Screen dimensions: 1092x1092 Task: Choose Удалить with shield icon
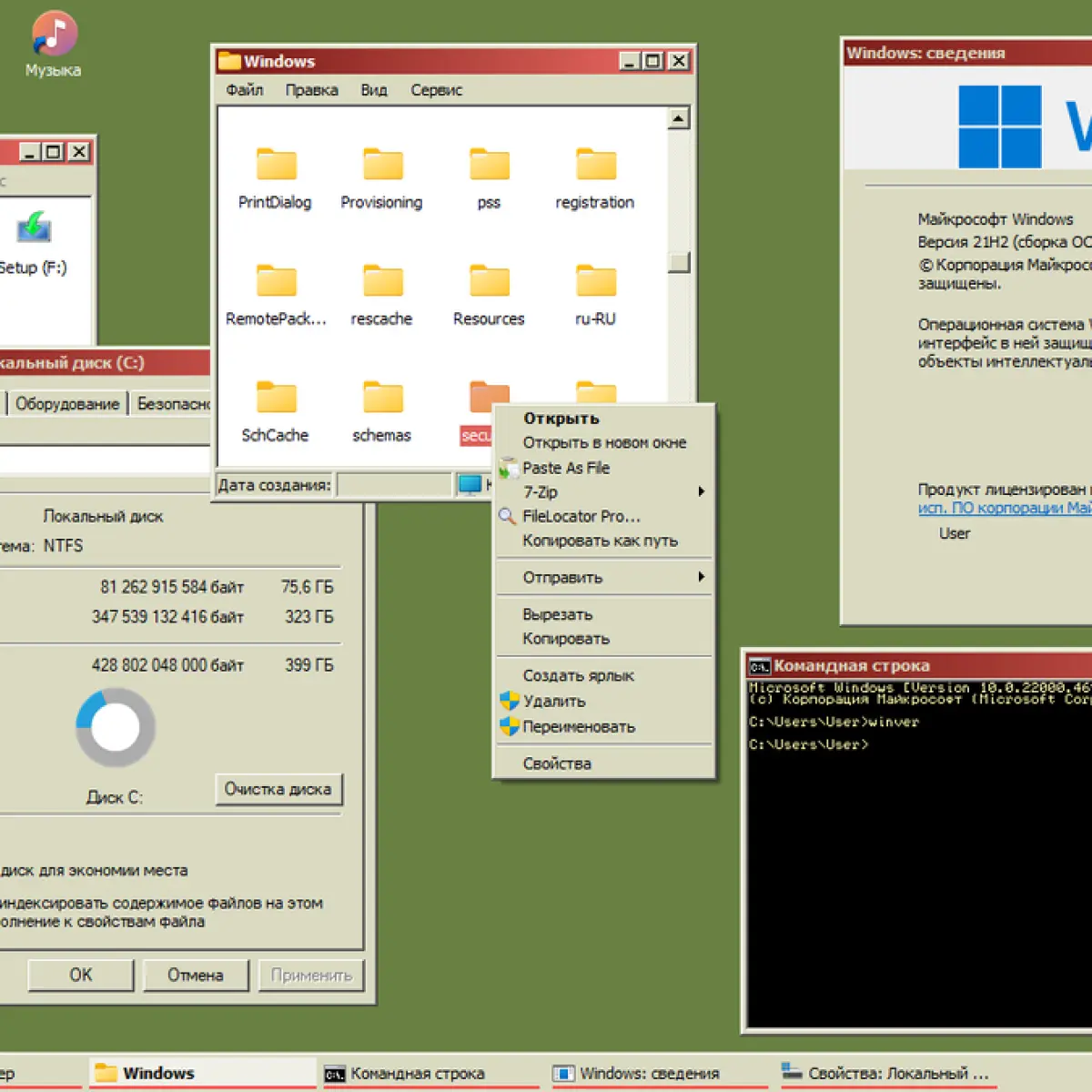[604, 702]
